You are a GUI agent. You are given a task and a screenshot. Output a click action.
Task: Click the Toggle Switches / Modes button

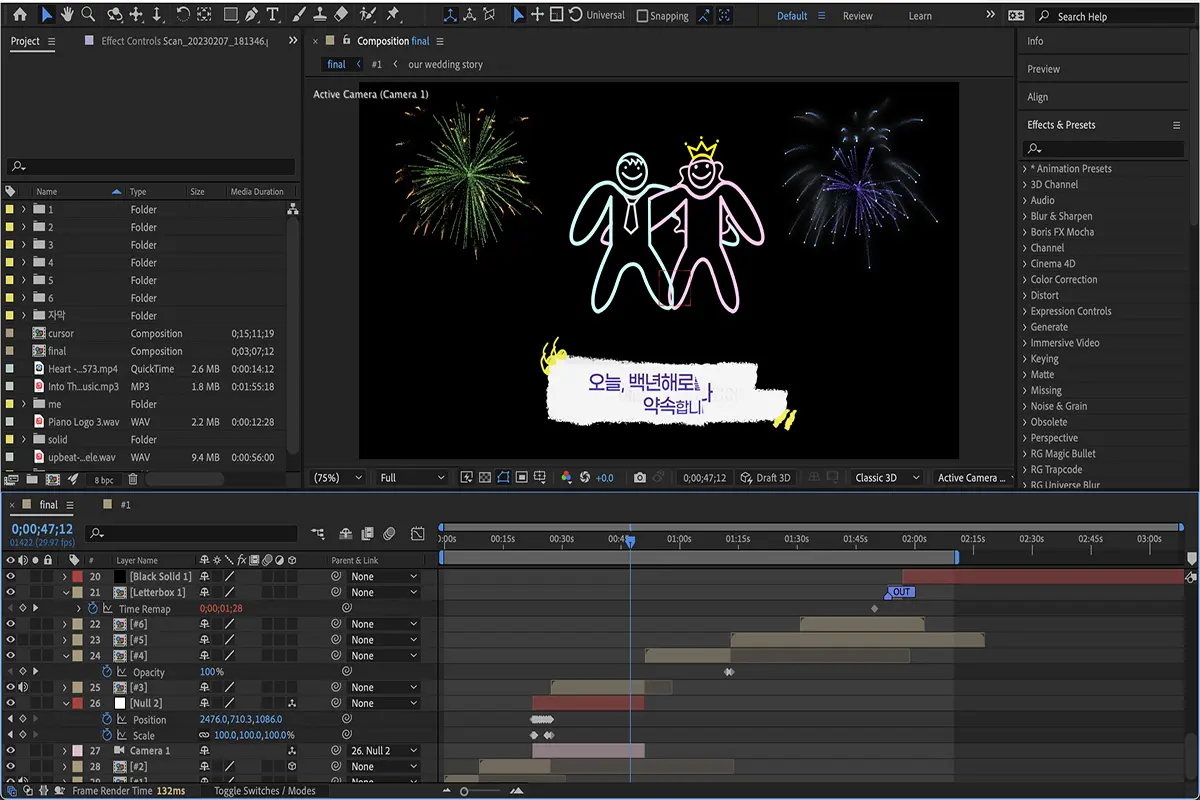pos(264,791)
